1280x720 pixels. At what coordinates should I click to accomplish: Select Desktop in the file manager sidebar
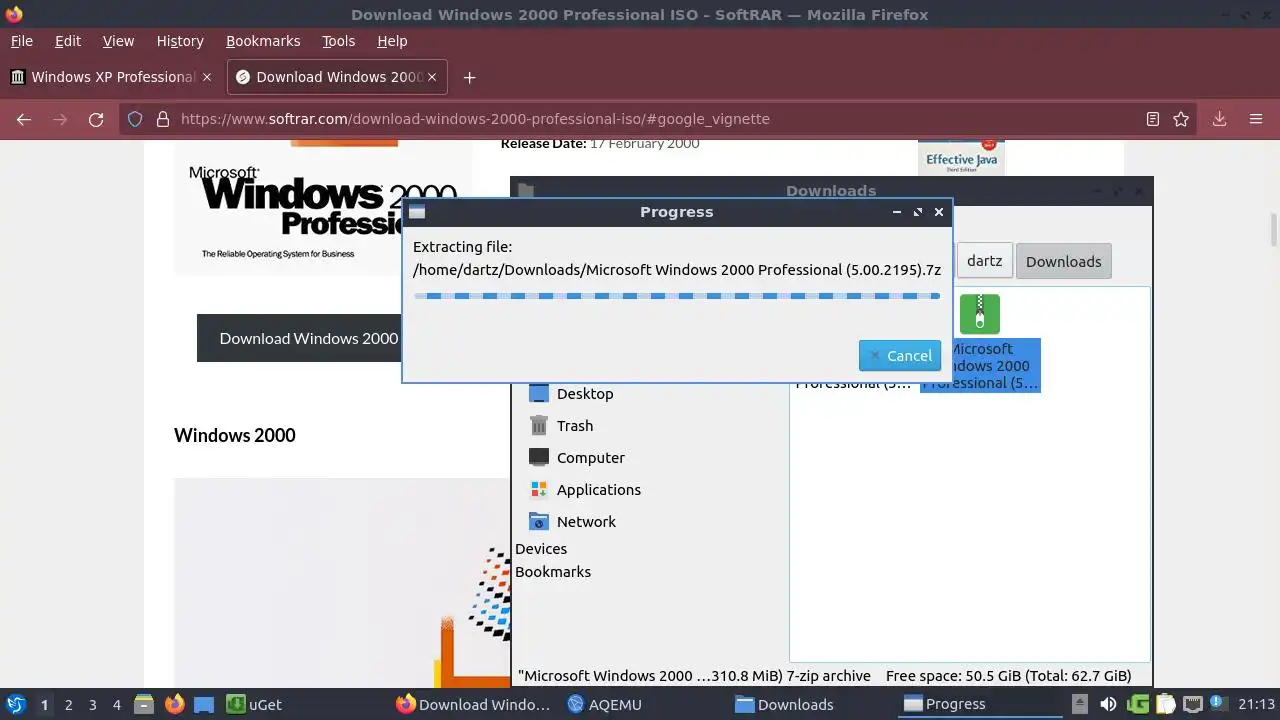[572, 394]
